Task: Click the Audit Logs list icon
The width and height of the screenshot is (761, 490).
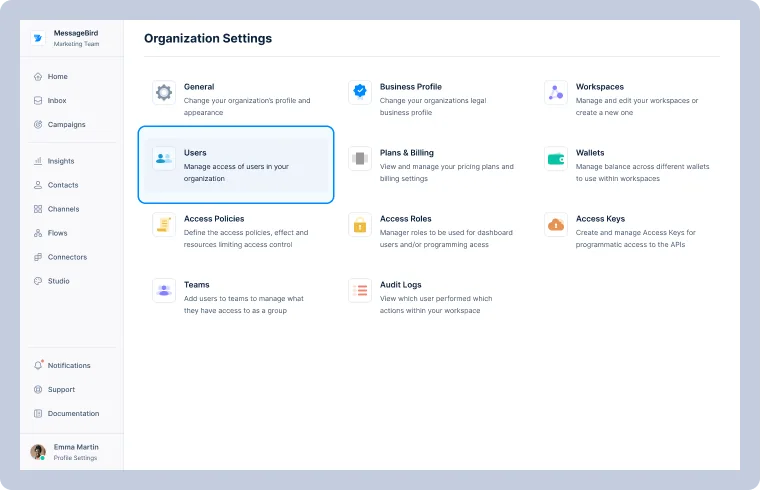Action: (360, 290)
